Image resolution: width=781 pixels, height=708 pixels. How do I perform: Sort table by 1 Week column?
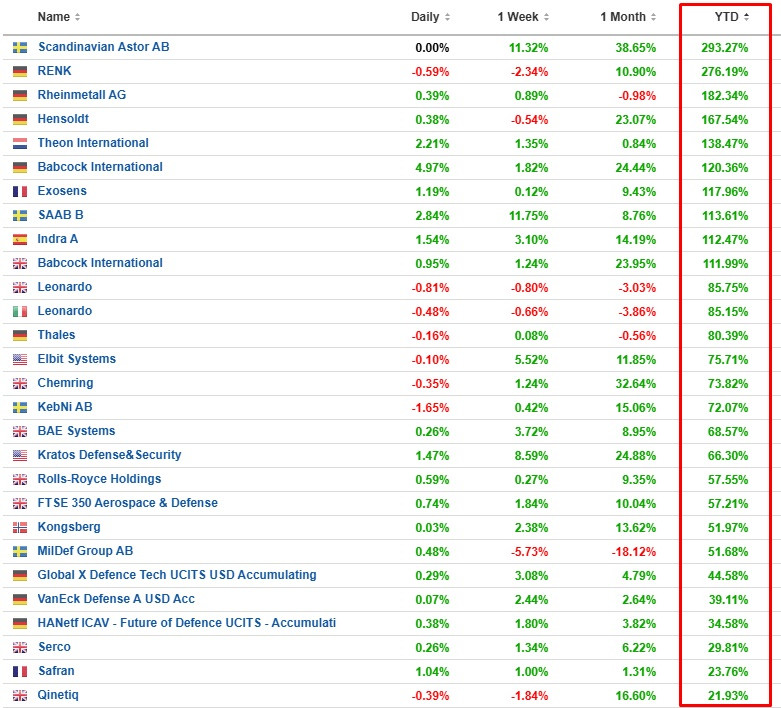pos(523,17)
